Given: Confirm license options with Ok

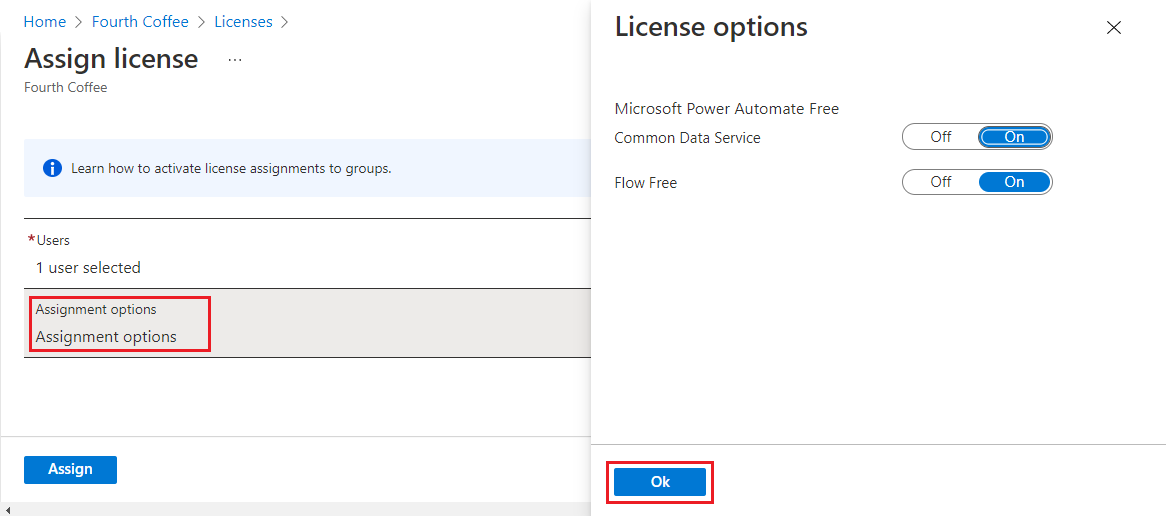Looking at the screenshot, I should pos(660,482).
